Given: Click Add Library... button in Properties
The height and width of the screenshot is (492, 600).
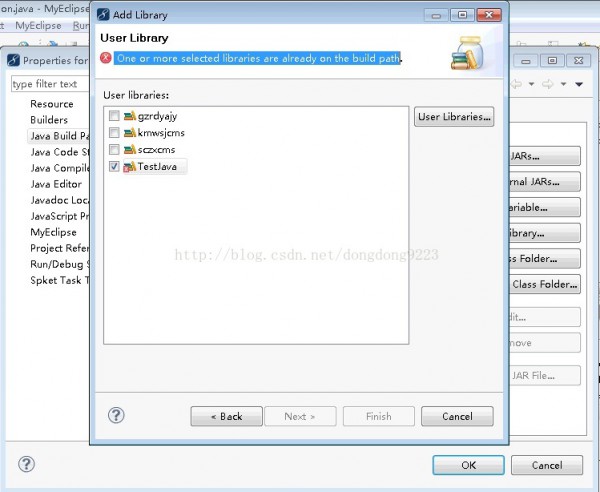Looking at the screenshot, I should pos(545,233).
